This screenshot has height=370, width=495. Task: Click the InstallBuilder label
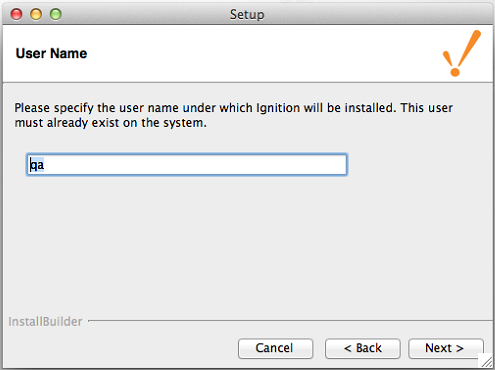[x=45, y=322]
